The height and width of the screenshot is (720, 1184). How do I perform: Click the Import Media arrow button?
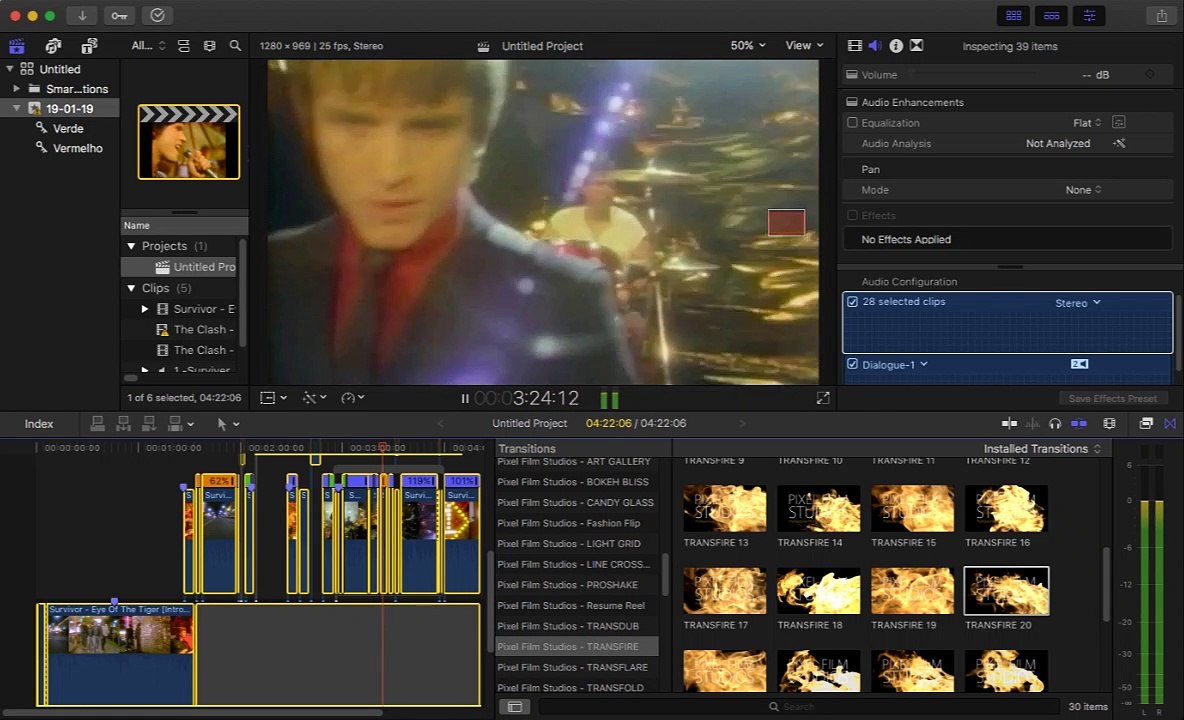[x=82, y=16]
